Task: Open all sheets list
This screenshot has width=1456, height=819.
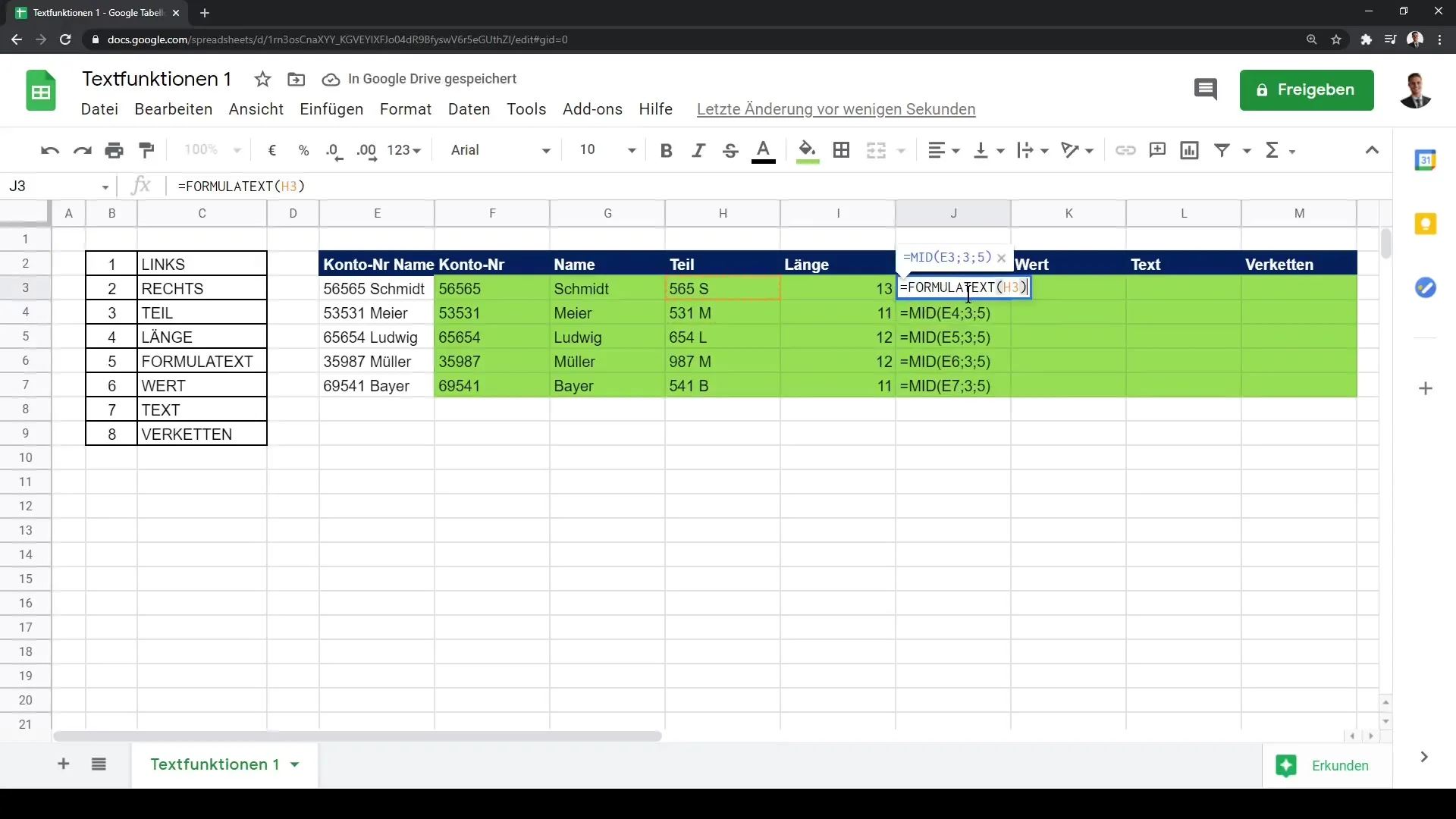Action: coord(99,764)
